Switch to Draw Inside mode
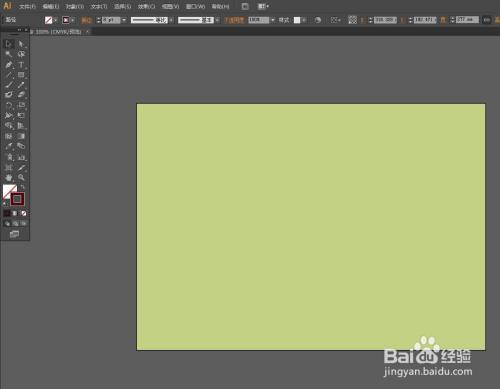Screen dimensions: 500x389 24,223
